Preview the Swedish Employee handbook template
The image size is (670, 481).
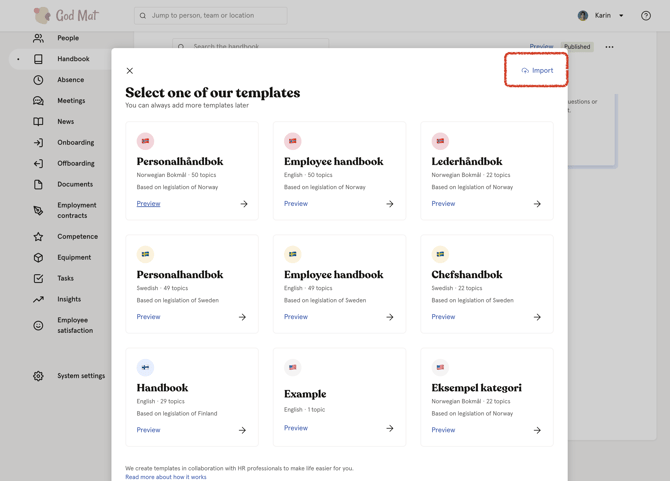coord(296,317)
